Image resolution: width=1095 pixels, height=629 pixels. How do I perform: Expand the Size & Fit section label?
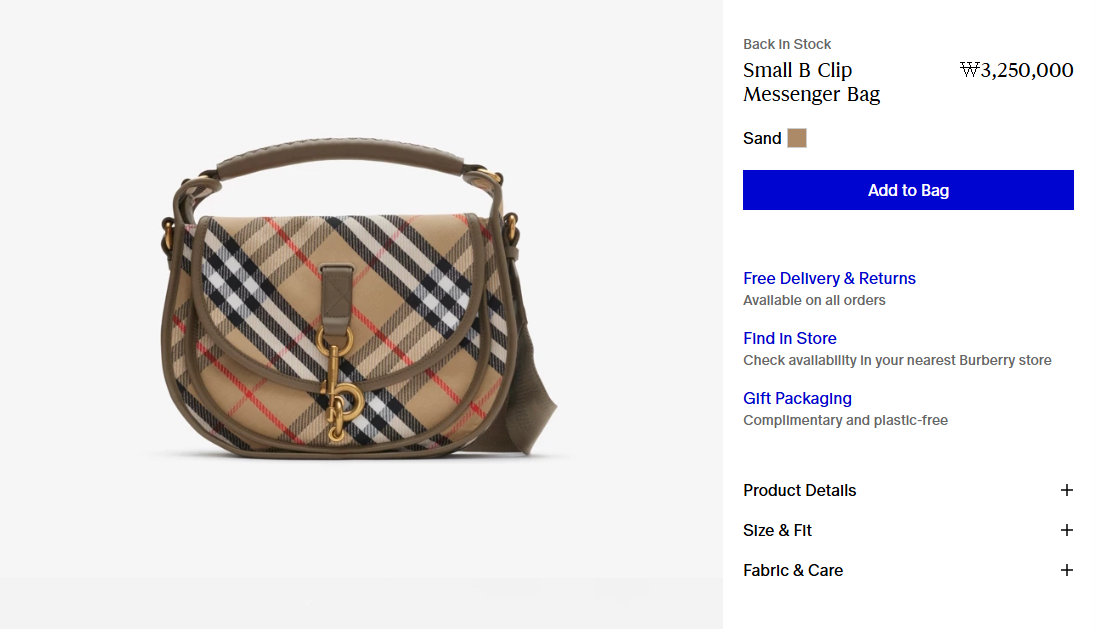tap(777, 530)
